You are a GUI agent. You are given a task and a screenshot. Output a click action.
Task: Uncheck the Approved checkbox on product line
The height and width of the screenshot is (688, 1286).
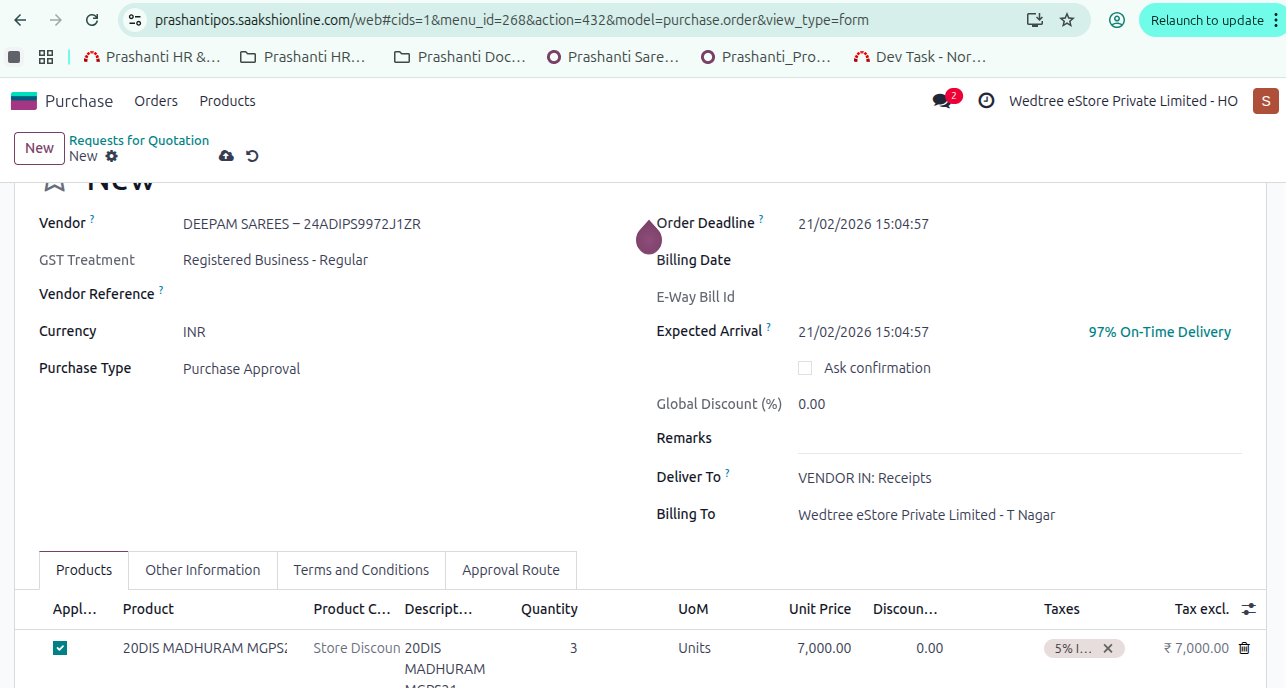point(60,648)
